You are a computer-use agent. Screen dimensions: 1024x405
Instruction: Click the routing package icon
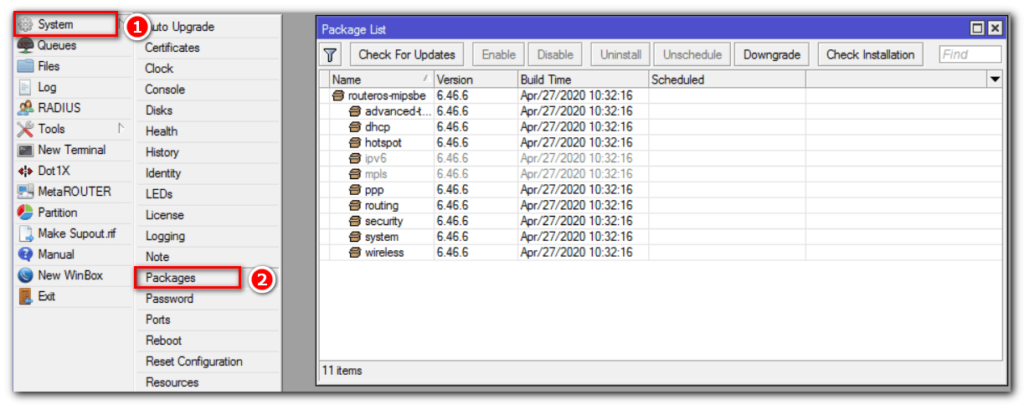[355, 206]
